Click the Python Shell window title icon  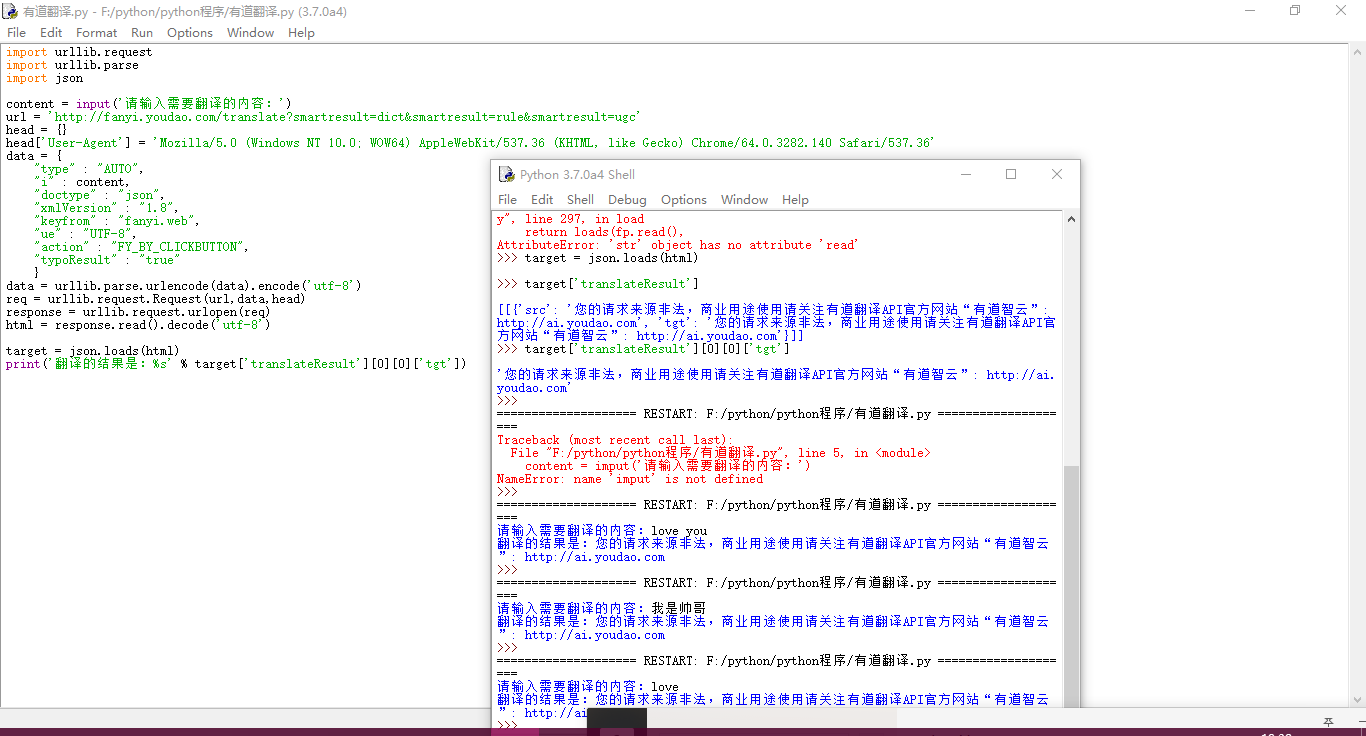506,174
